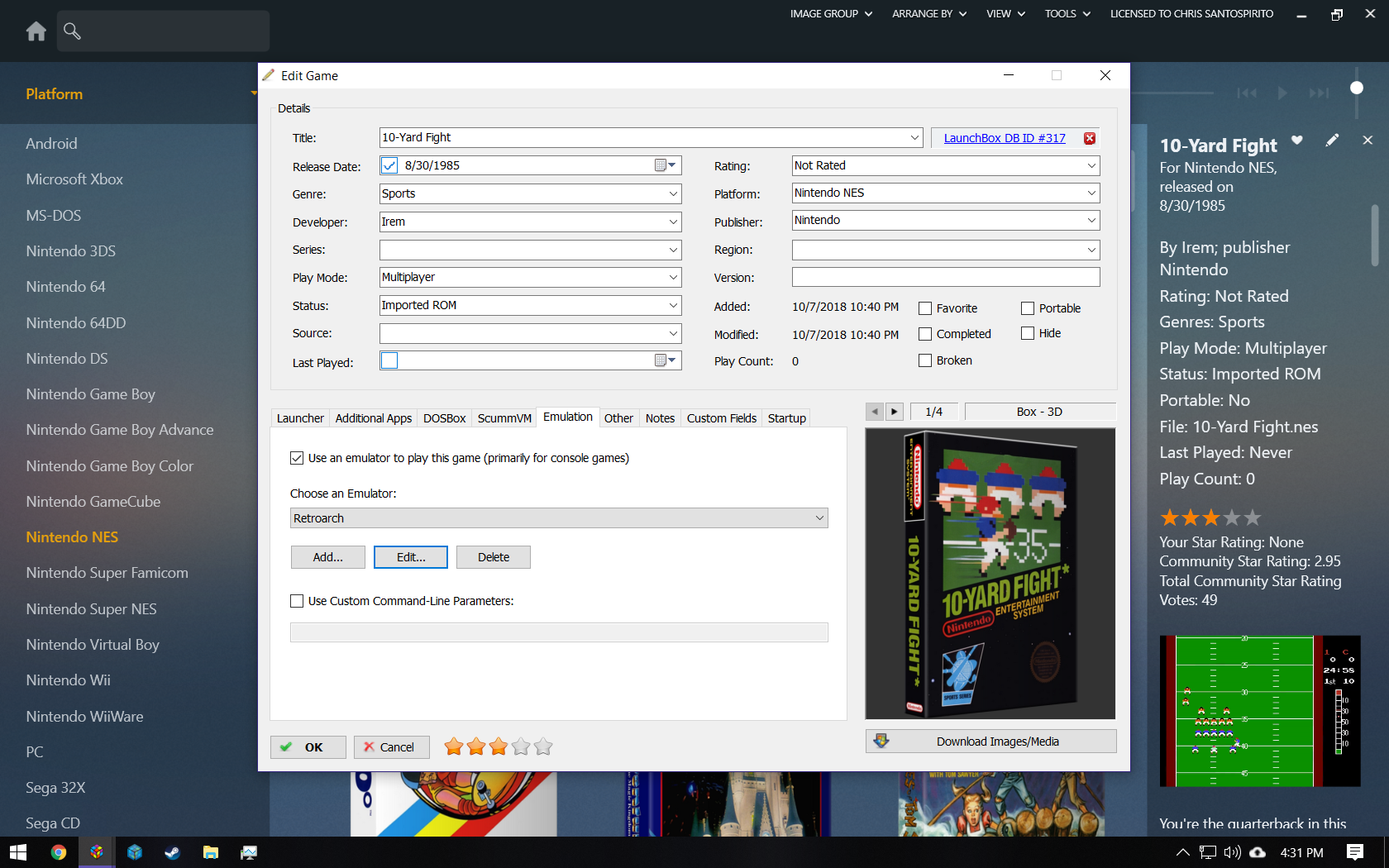Screen dimensions: 1389x868
Task: Click Add... emulator button
Action: pos(328,557)
